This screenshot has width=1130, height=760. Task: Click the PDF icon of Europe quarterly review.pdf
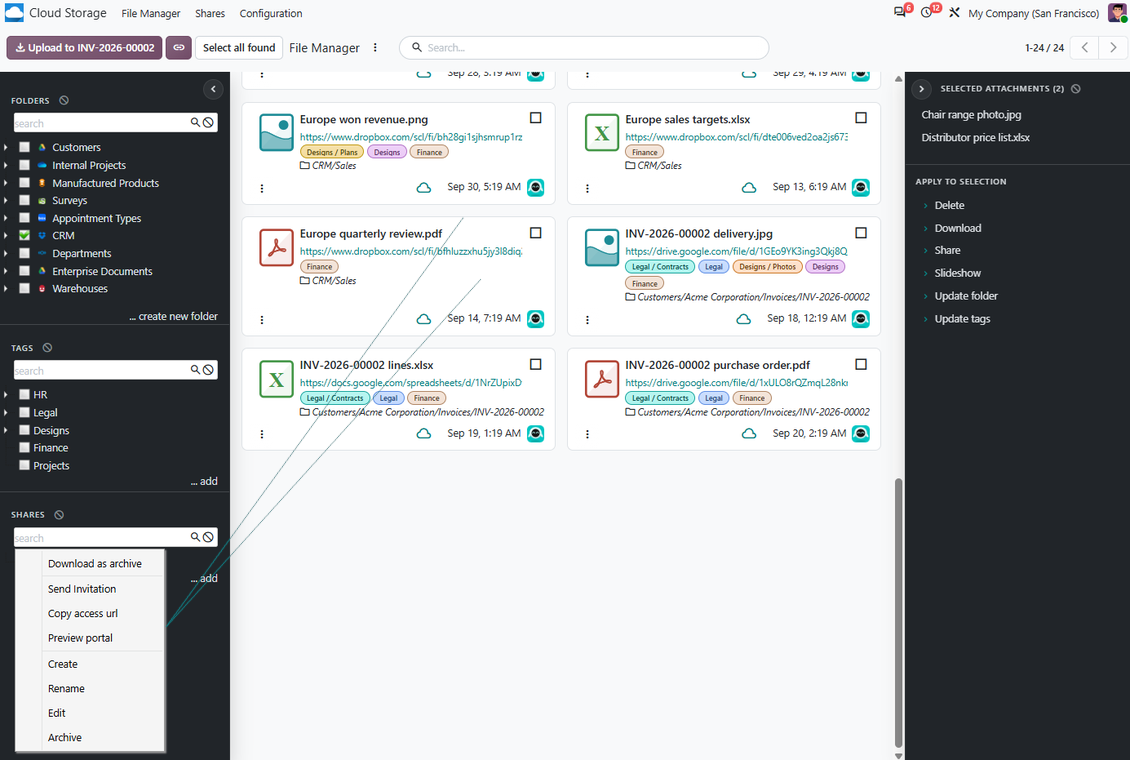coord(277,248)
